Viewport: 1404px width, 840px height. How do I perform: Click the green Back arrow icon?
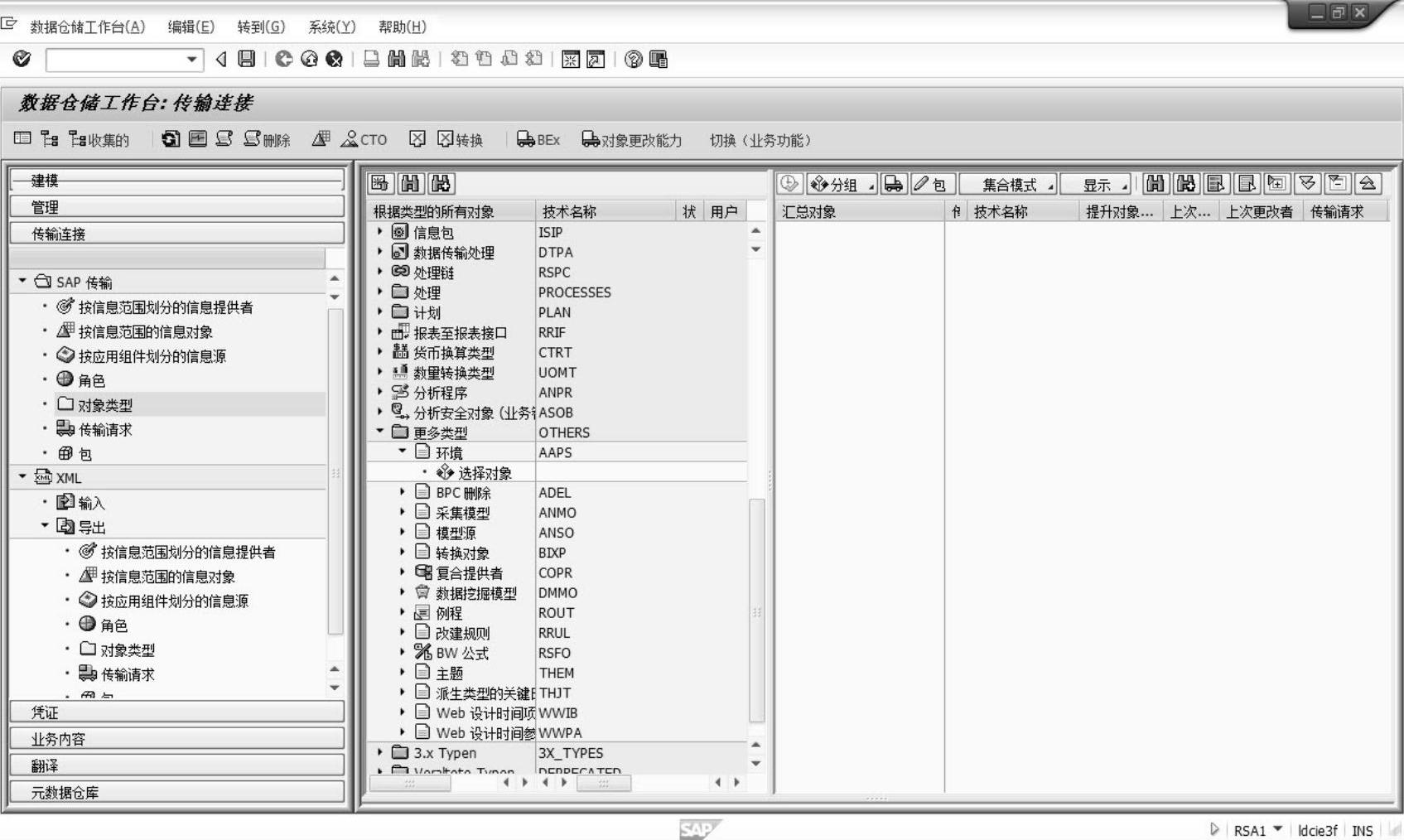(283, 59)
